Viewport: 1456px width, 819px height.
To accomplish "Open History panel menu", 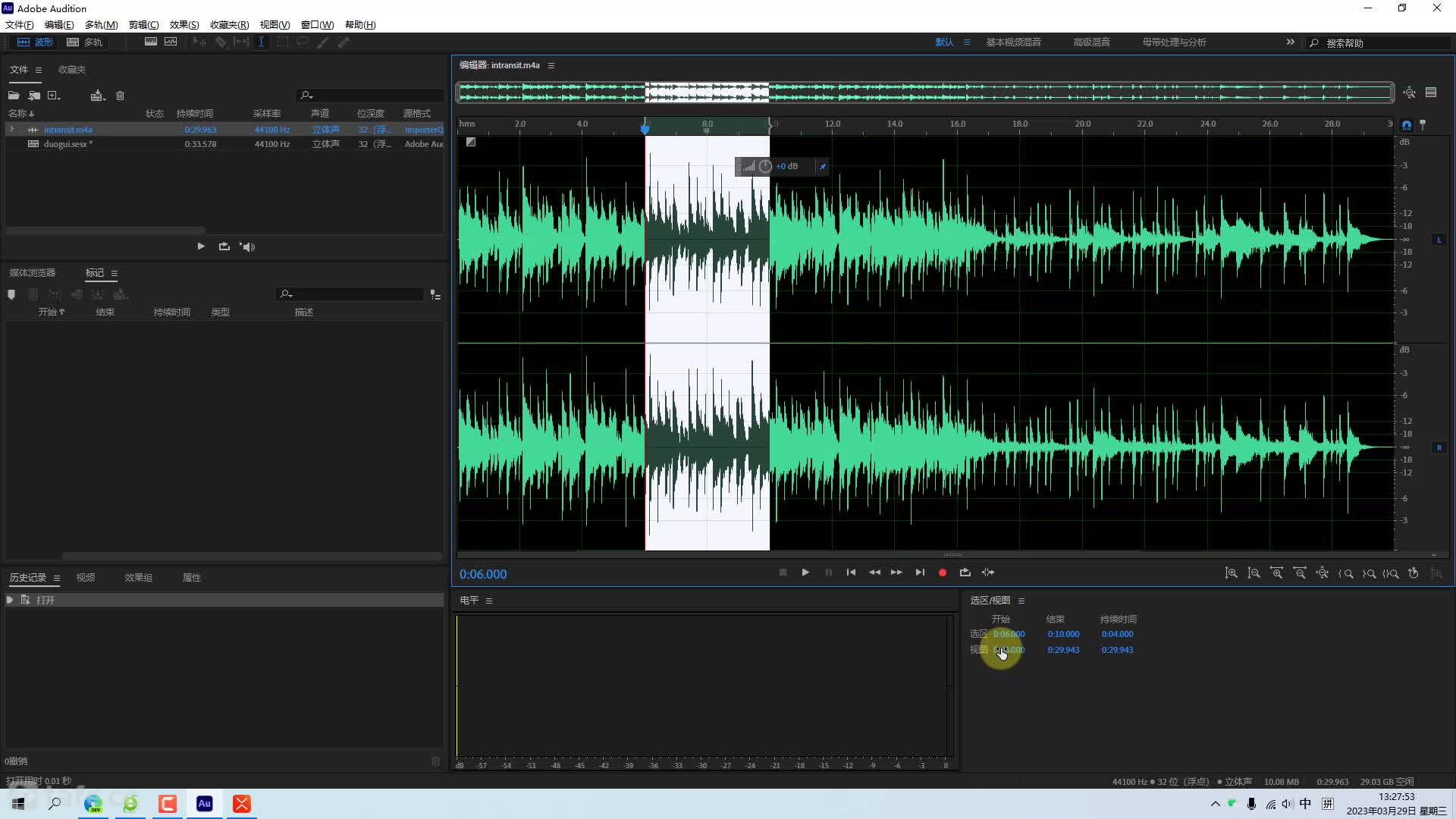I will tap(57, 578).
